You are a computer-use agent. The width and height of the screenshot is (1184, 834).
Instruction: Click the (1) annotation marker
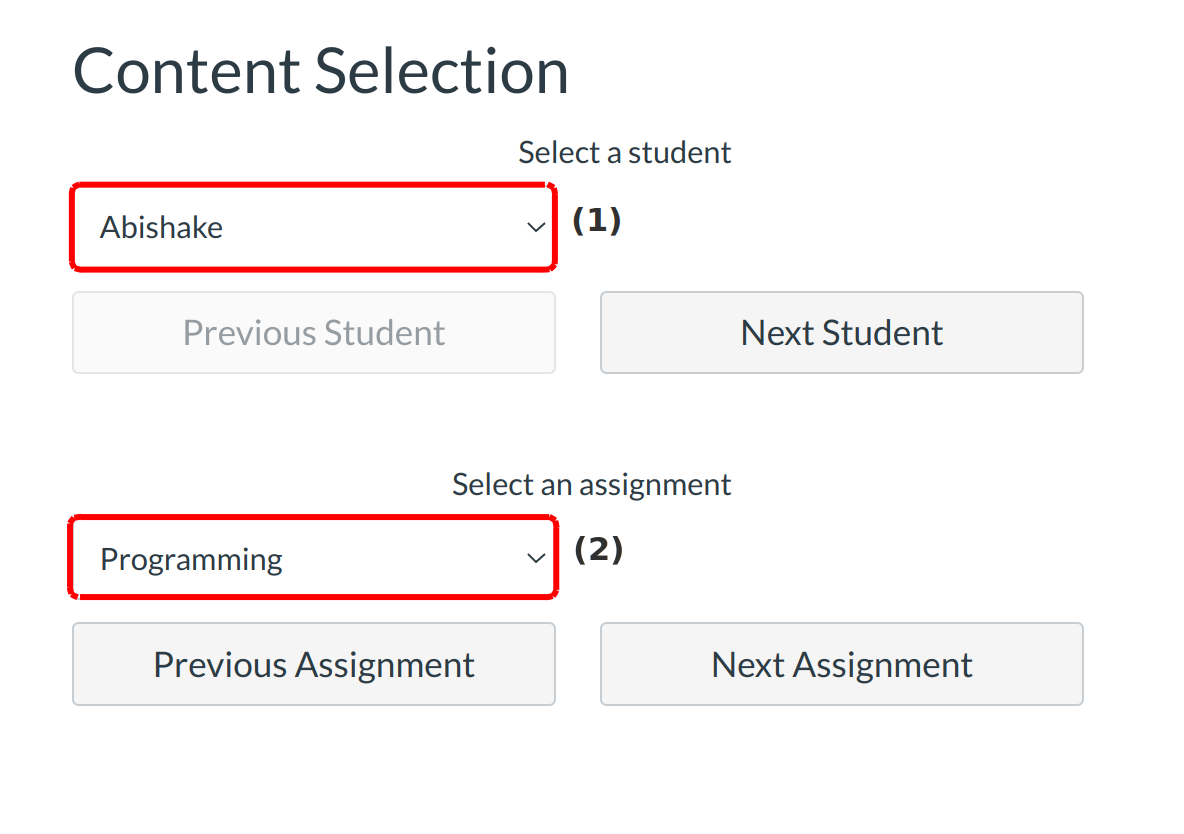pyautogui.click(x=597, y=222)
